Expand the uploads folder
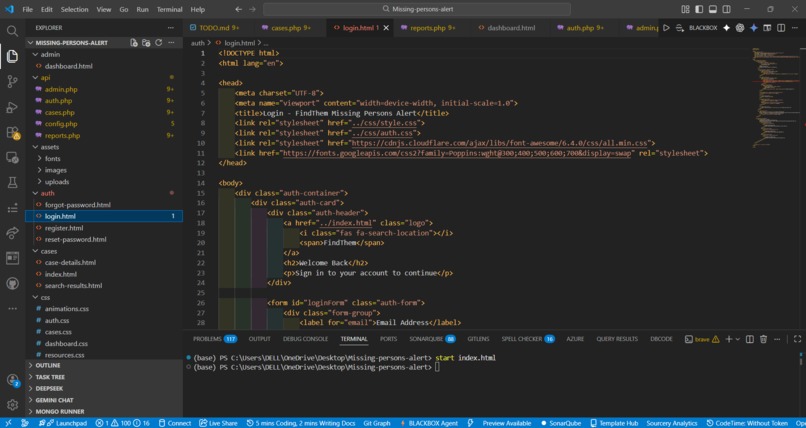 [x=57, y=181]
